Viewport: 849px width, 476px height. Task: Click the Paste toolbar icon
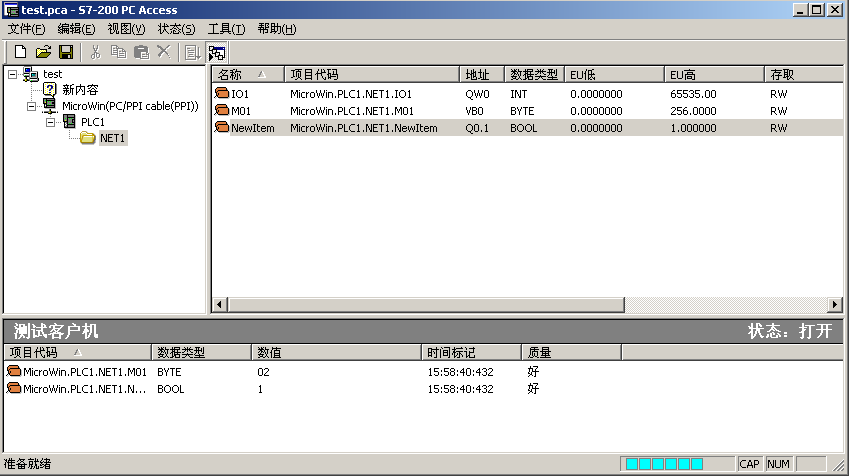[142, 52]
